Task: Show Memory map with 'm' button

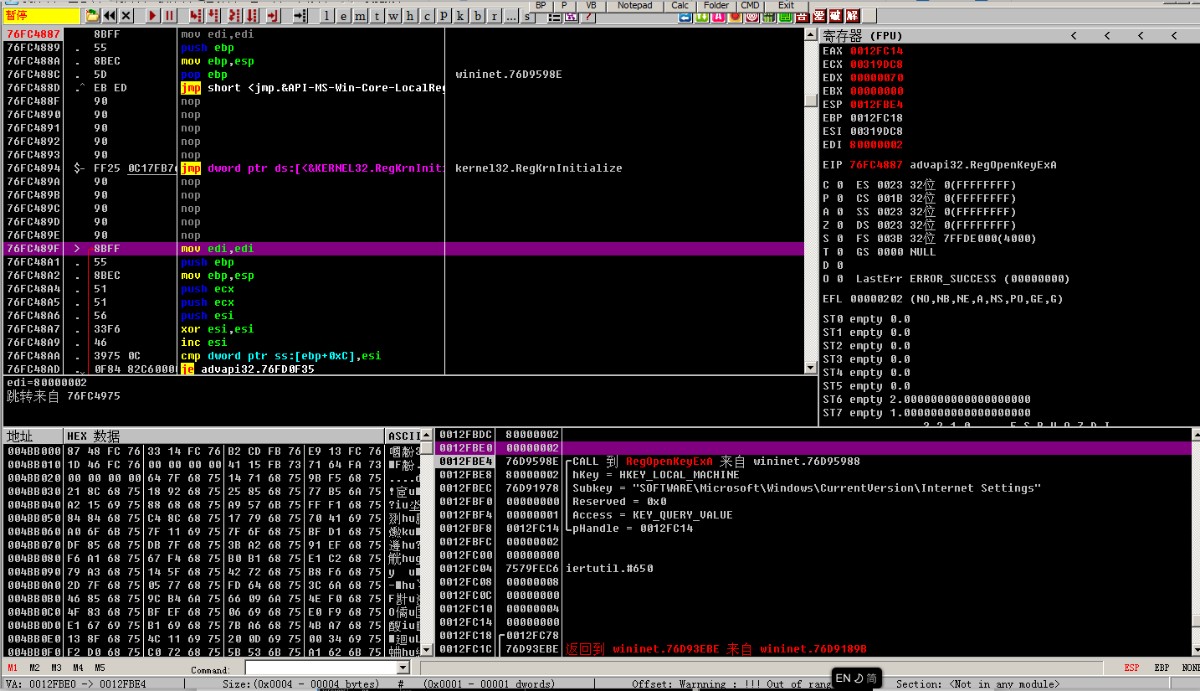Action: (x=360, y=16)
